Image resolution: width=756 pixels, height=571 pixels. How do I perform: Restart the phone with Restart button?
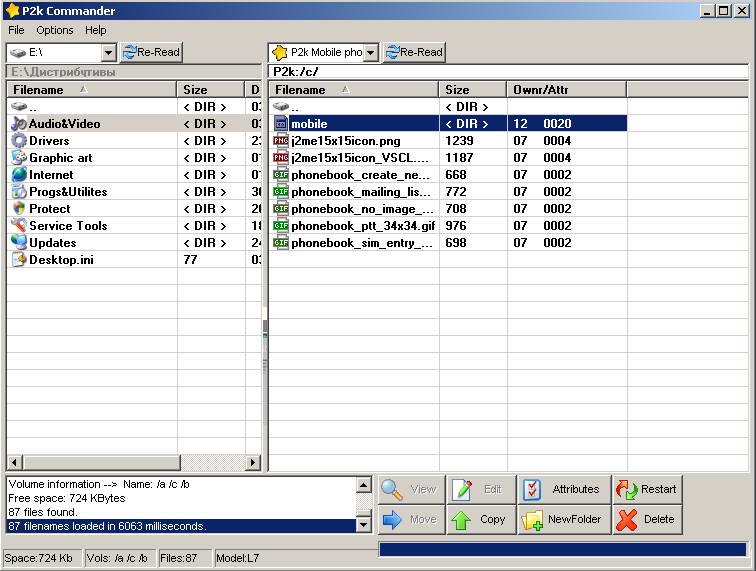[648, 489]
